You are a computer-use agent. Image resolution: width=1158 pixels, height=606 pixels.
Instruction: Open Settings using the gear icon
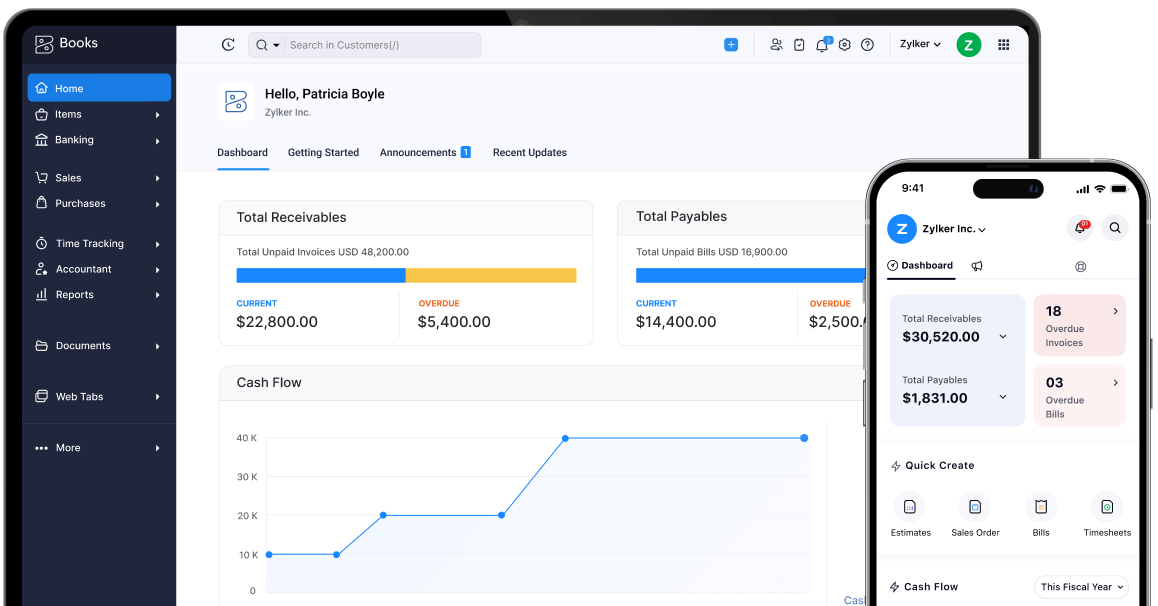[x=844, y=44]
